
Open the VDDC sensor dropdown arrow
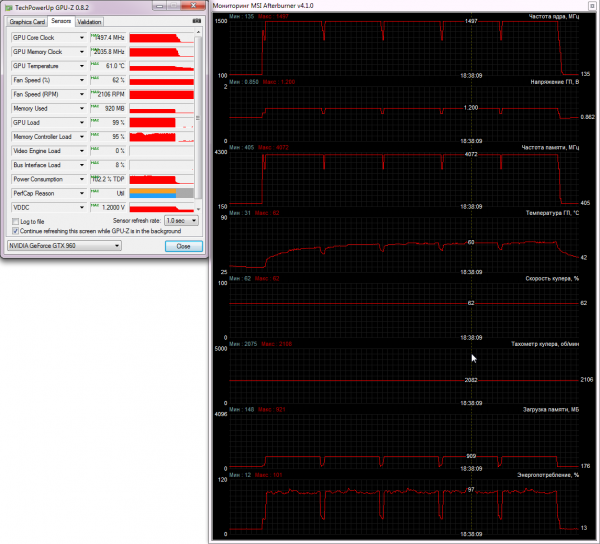[82, 207]
